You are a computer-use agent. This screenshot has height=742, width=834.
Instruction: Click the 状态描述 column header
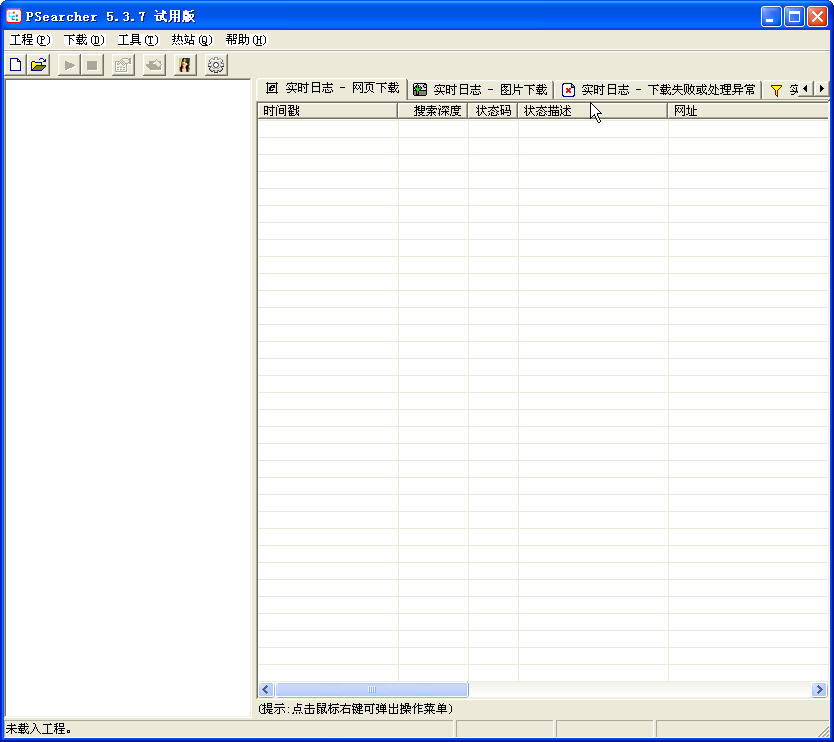(592, 111)
